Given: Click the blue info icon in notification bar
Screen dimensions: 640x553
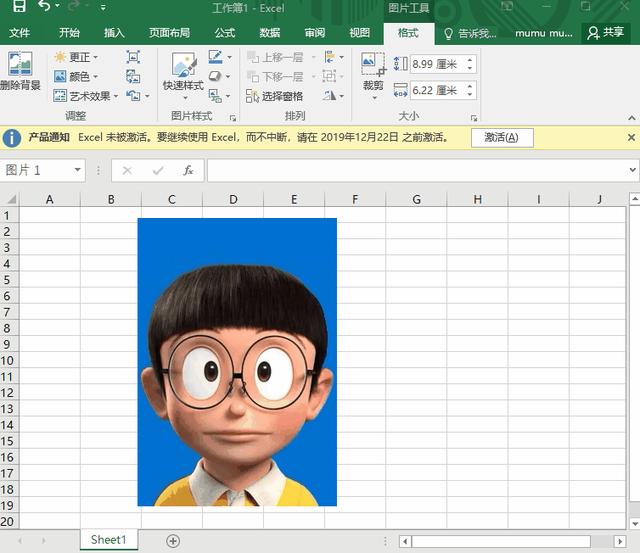Looking at the screenshot, I should (11, 138).
